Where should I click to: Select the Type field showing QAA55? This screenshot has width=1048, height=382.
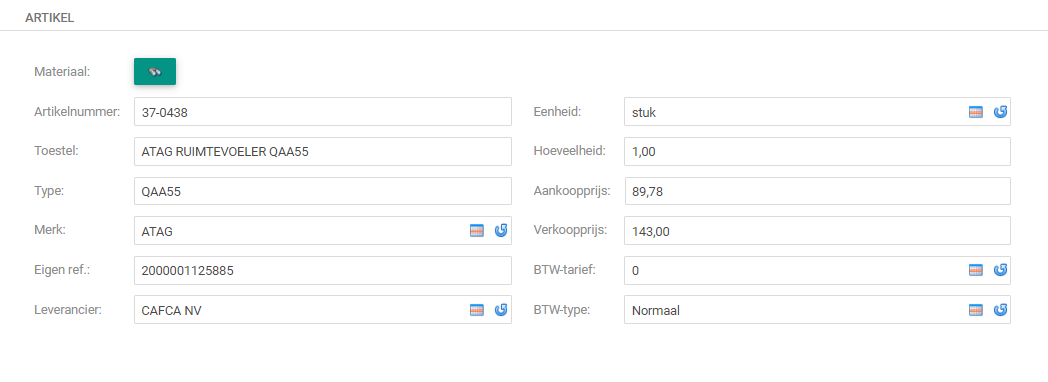point(323,192)
